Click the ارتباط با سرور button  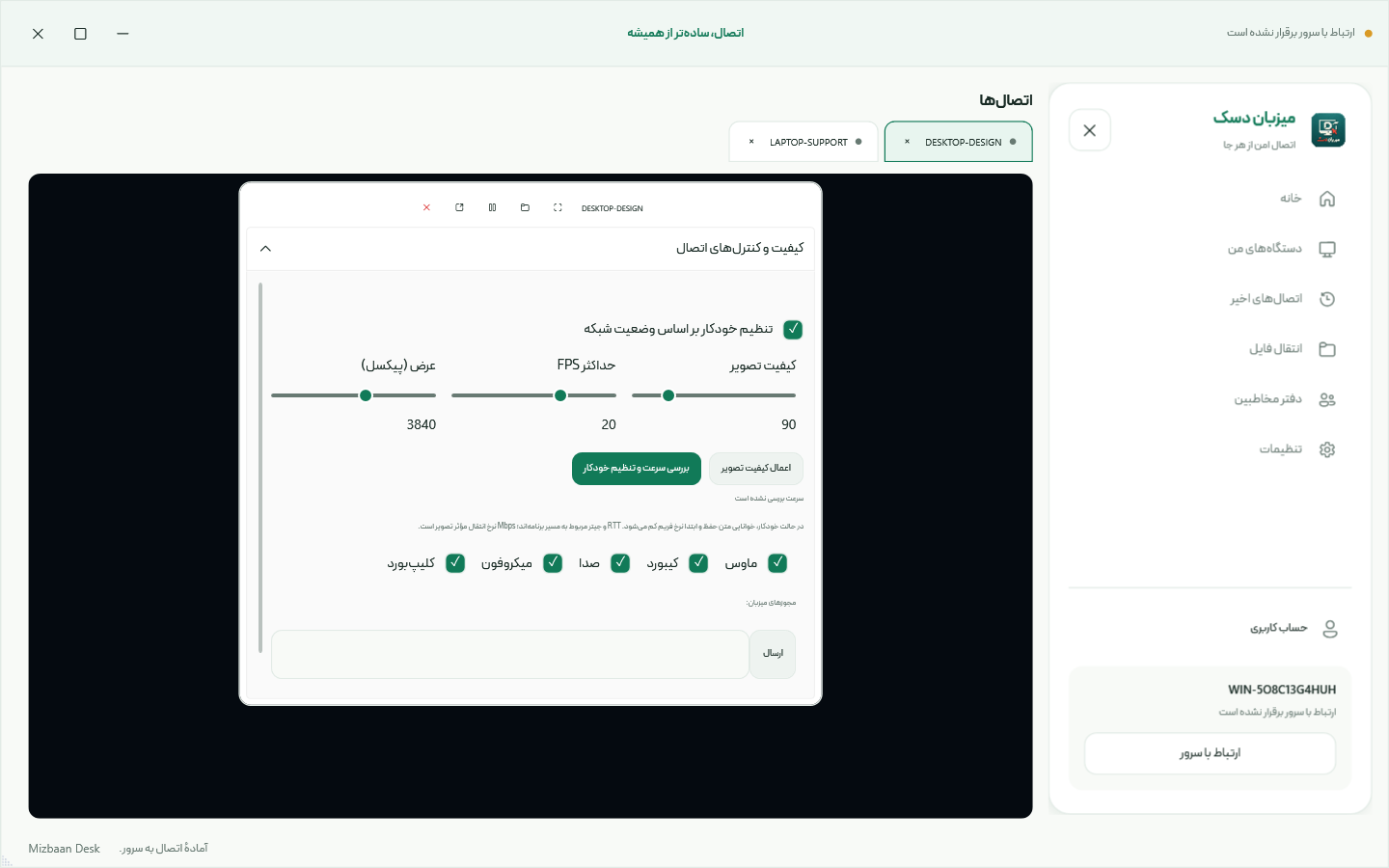point(1210,753)
